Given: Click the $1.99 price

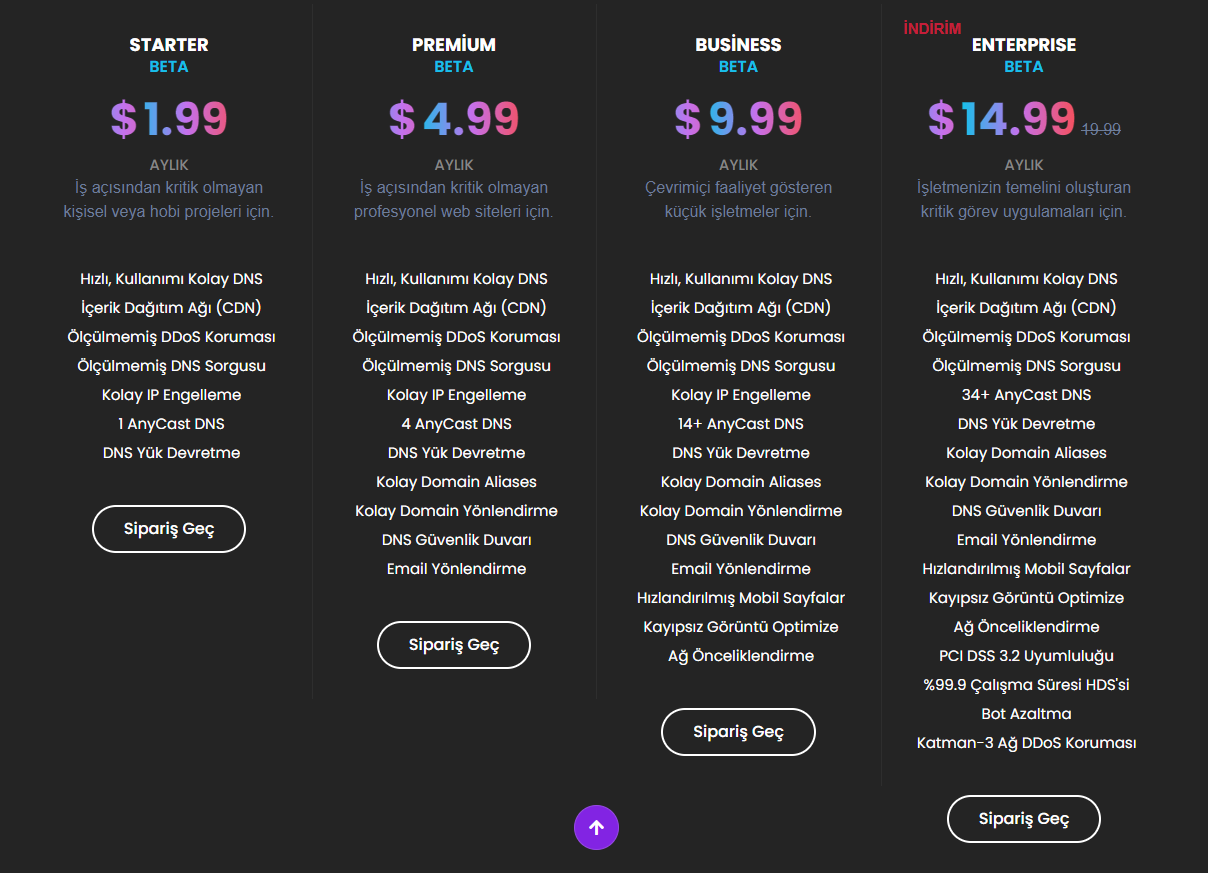Looking at the screenshot, I should [169, 119].
